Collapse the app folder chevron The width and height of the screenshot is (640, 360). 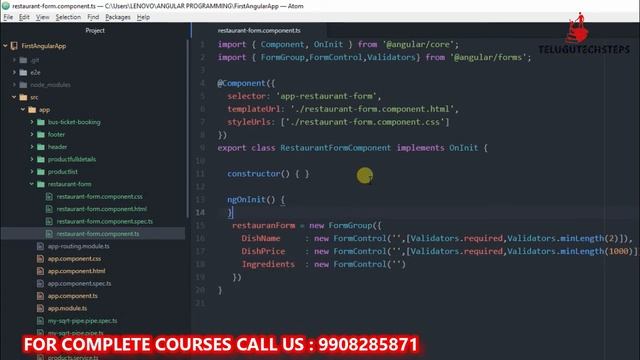[23, 109]
